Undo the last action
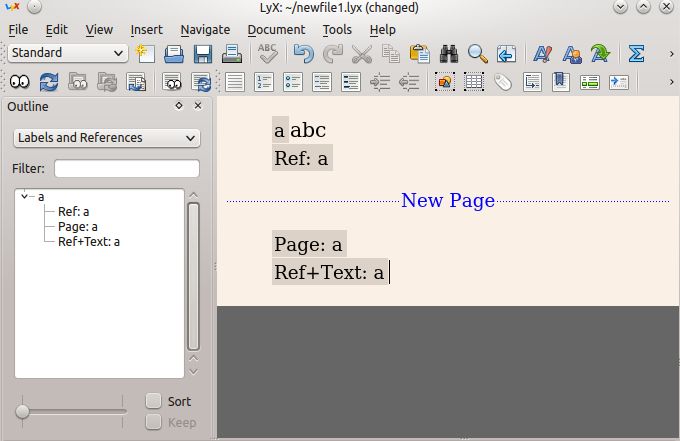 pos(304,54)
